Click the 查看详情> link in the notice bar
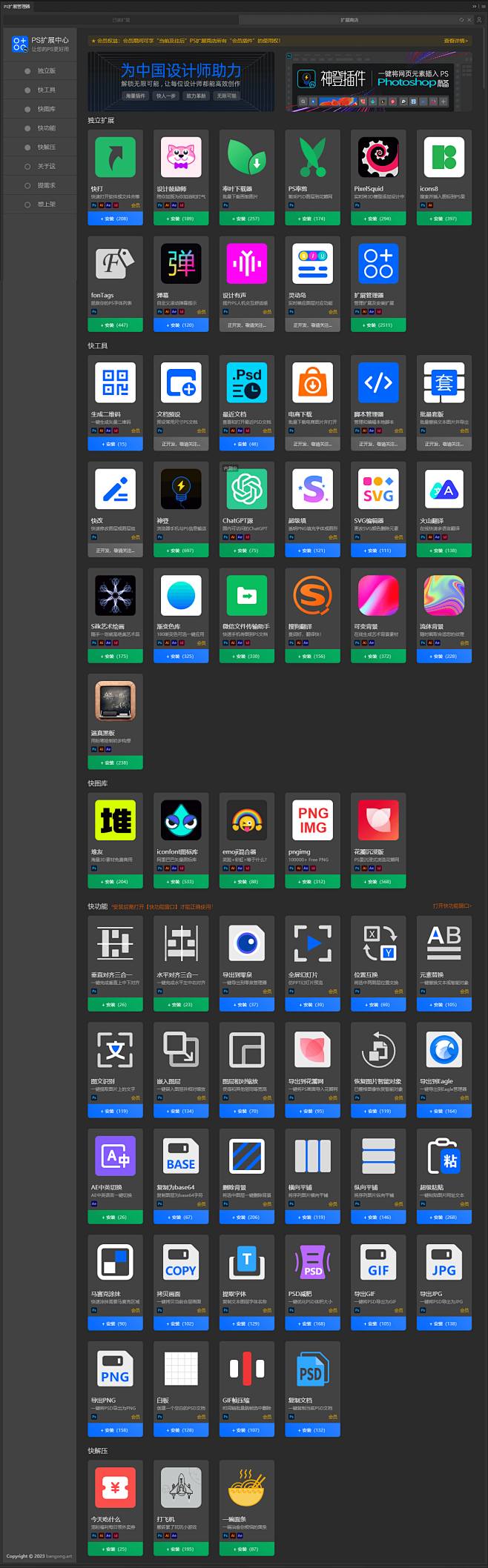 click(x=455, y=41)
